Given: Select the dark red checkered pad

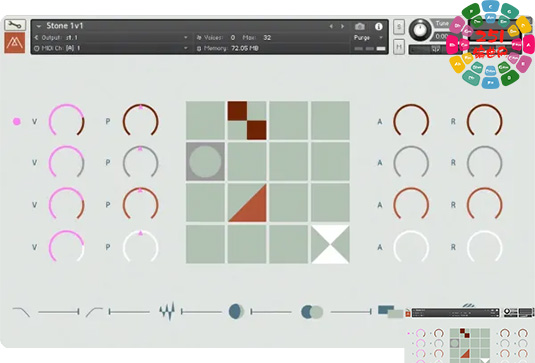Looking at the screenshot, I should click(x=247, y=120).
